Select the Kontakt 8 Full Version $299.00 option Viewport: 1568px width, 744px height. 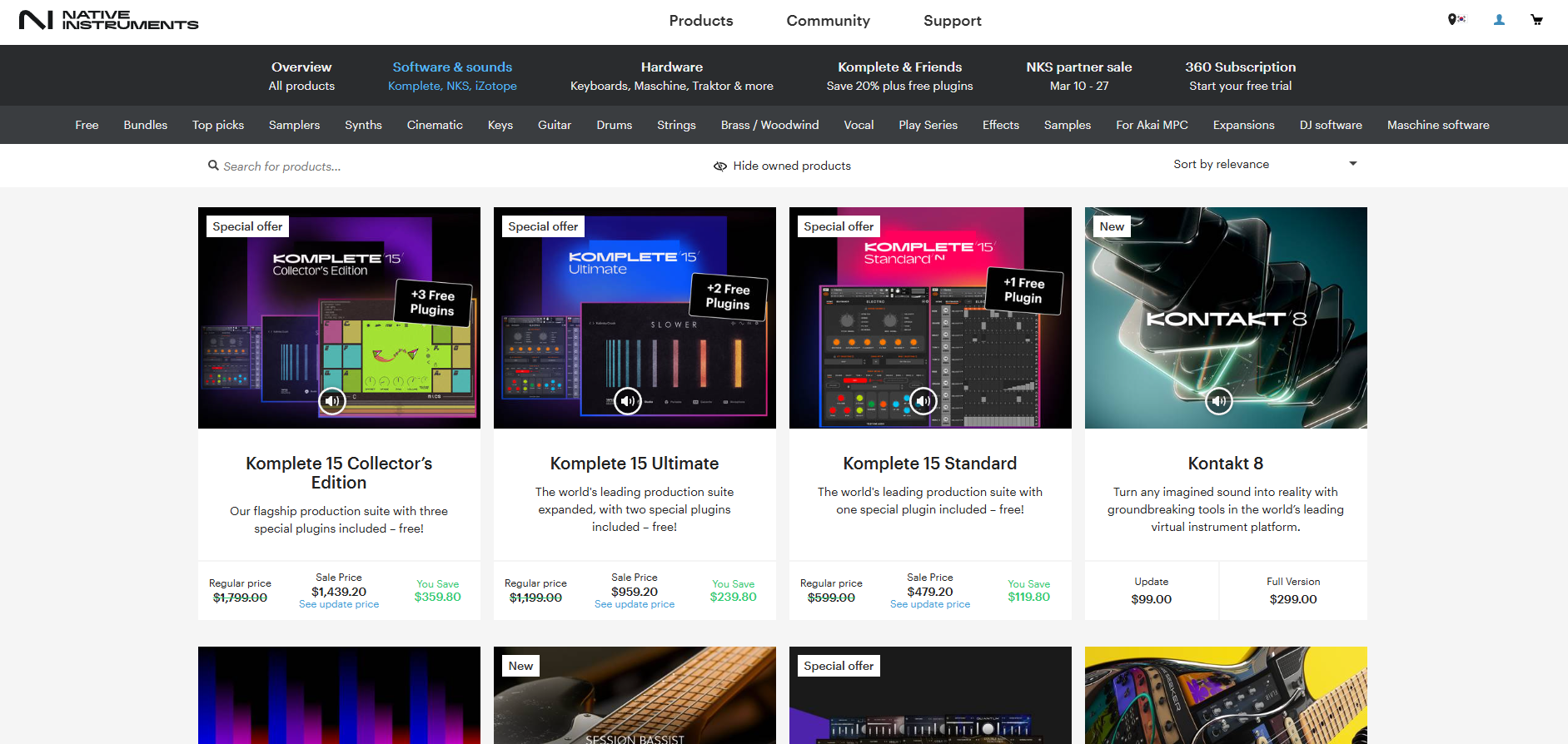1293,591
